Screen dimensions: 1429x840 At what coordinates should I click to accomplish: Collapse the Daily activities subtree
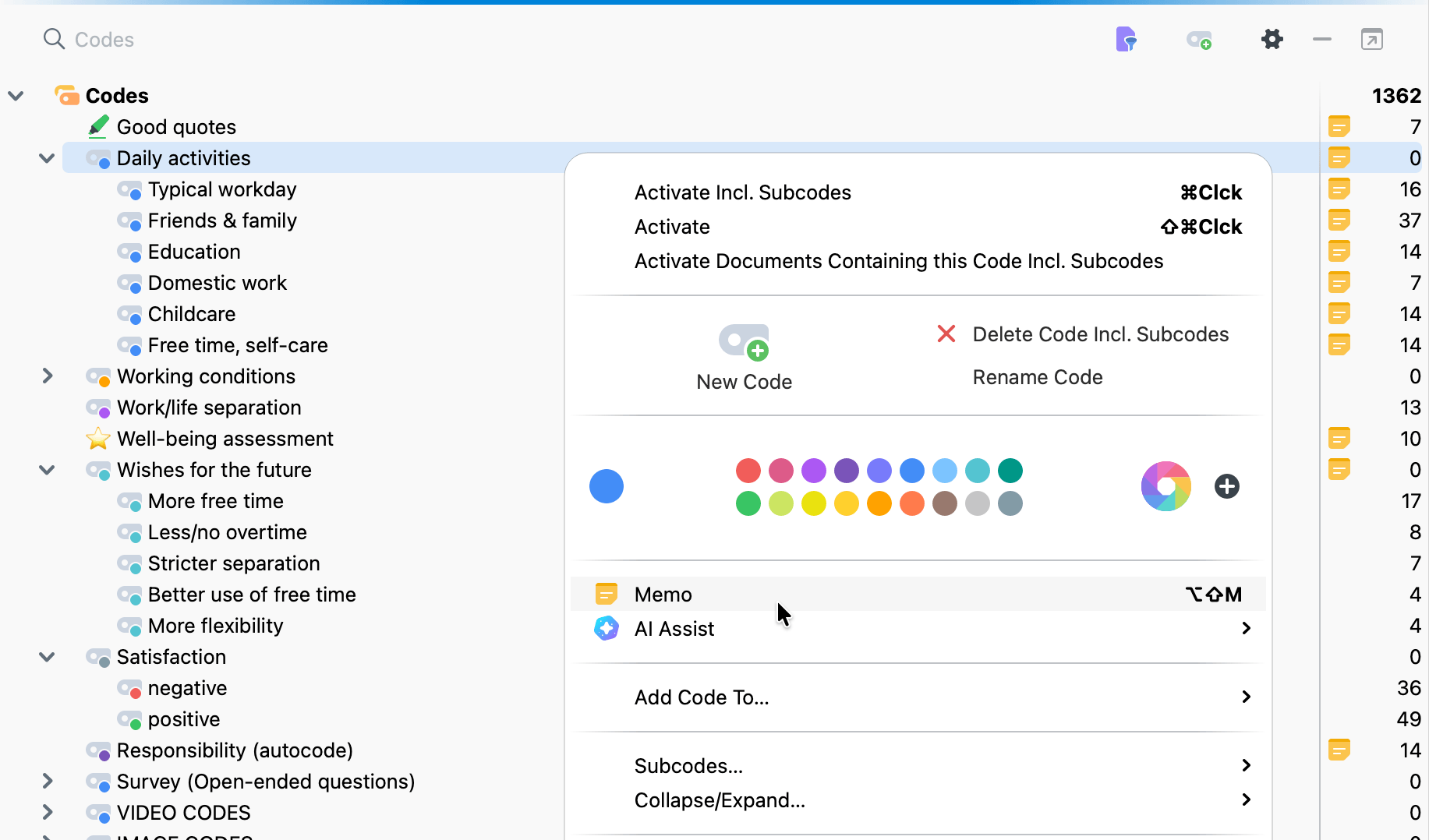tap(46, 157)
